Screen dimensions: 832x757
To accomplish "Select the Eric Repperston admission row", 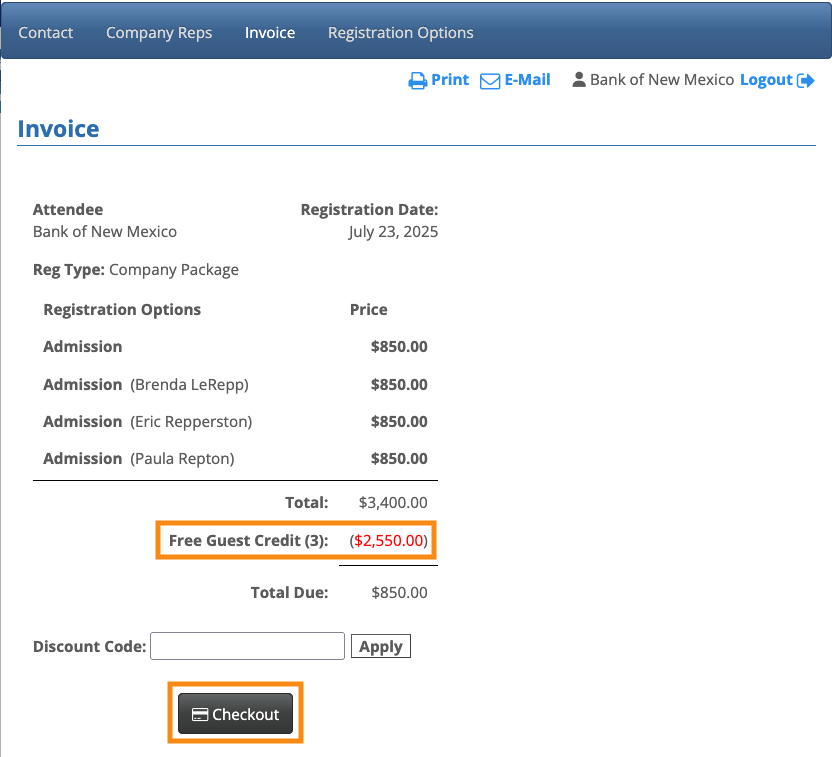I will coord(236,422).
